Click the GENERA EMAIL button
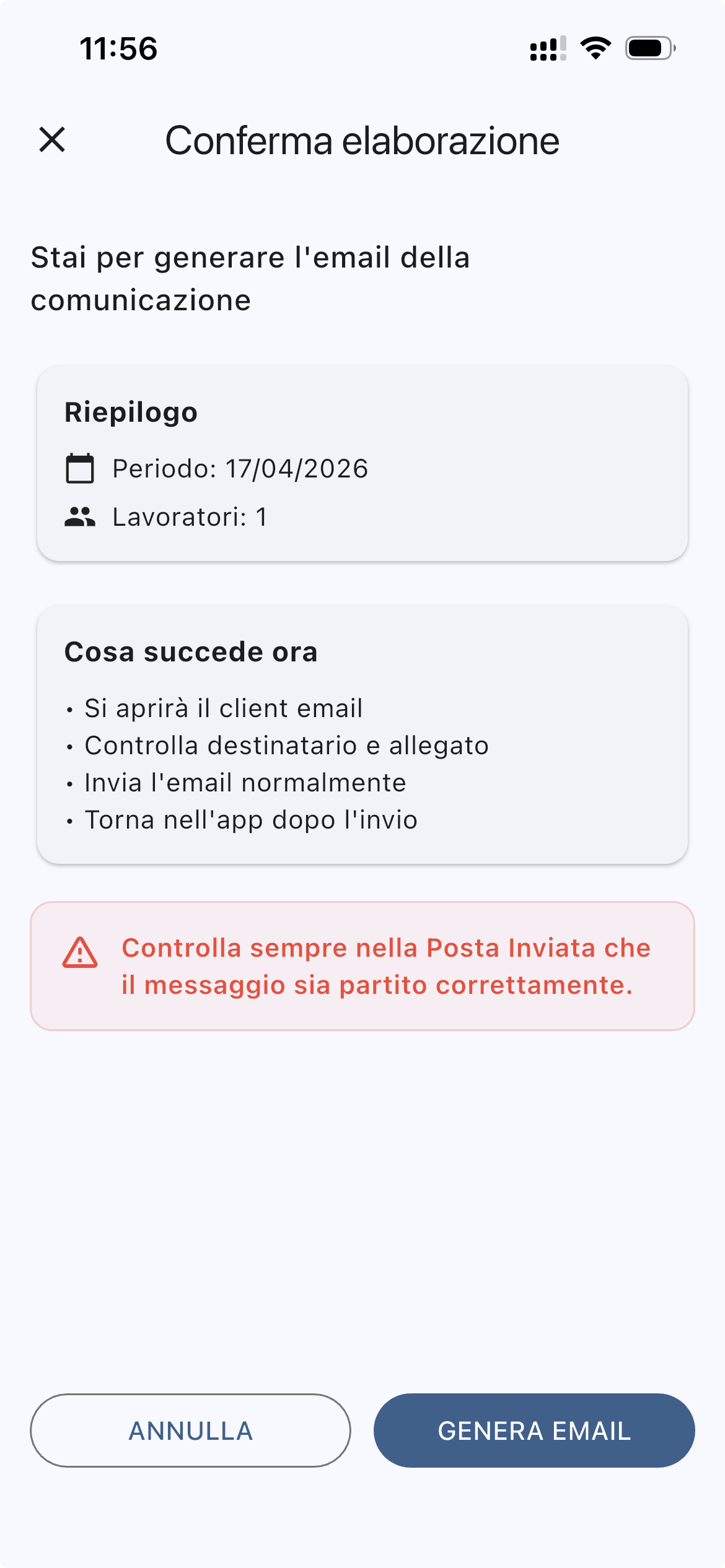Image resolution: width=725 pixels, height=1568 pixels. (x=534, y=1431)
